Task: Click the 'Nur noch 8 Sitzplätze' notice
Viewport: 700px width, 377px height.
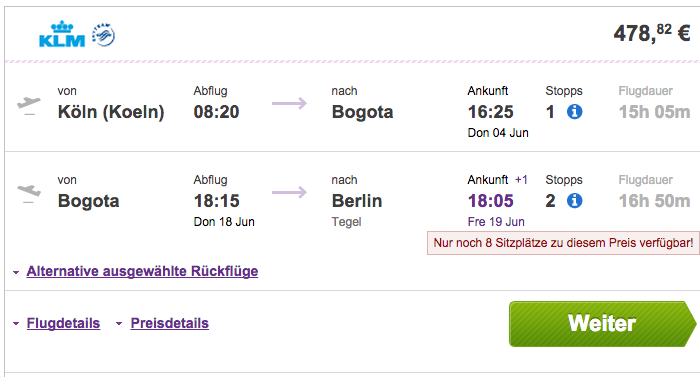Action: pyautogui.click(x=563, y=243)
